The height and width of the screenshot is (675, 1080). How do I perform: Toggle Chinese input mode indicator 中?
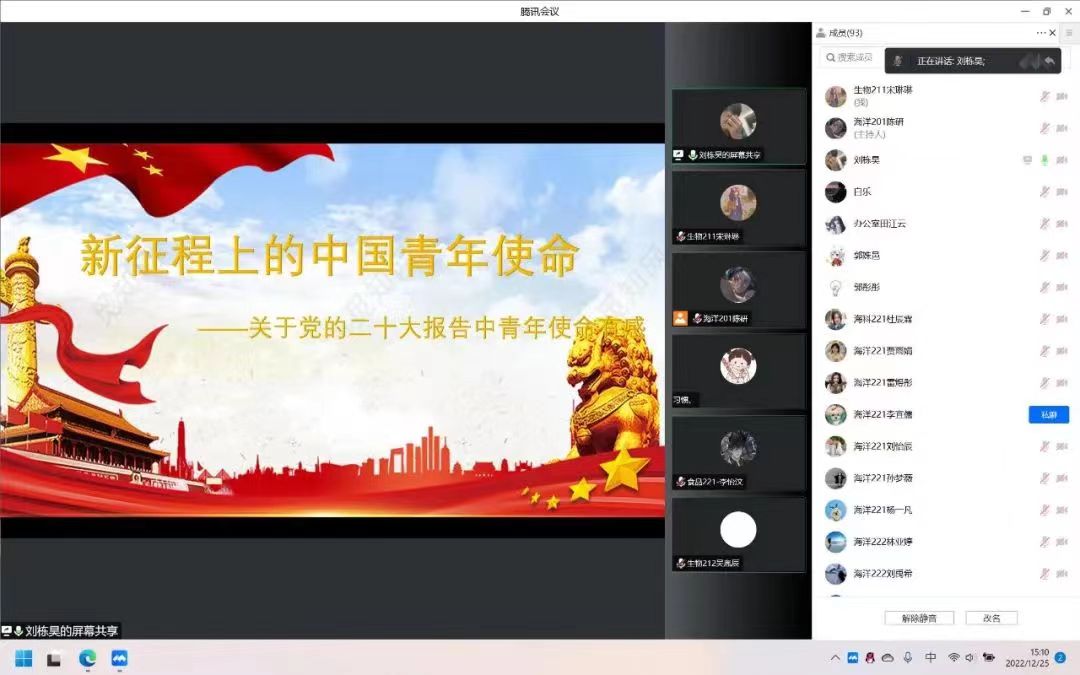931,658
